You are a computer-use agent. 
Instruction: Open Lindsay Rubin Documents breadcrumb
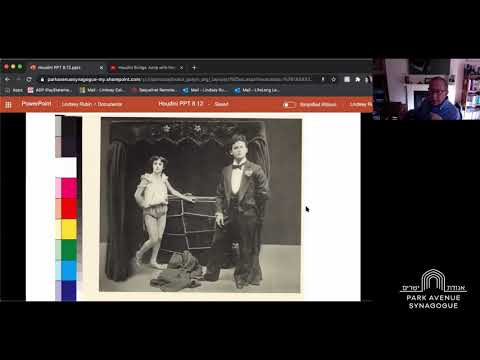92,104
